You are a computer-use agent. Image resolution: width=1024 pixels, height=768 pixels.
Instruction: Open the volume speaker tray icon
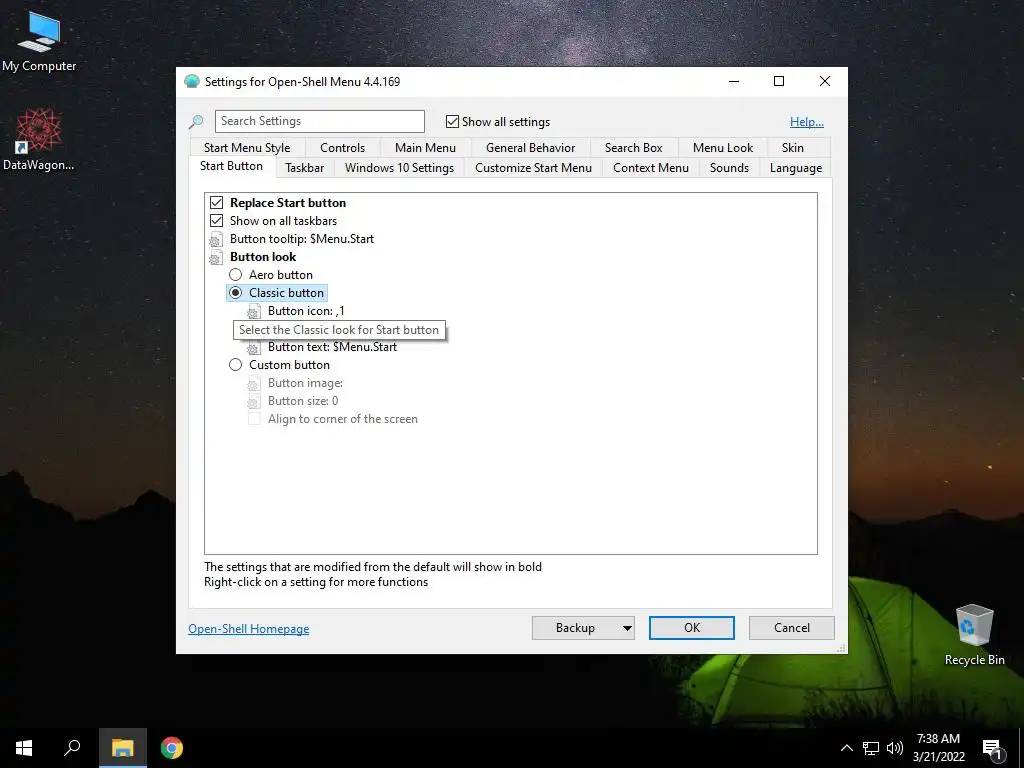895,748
